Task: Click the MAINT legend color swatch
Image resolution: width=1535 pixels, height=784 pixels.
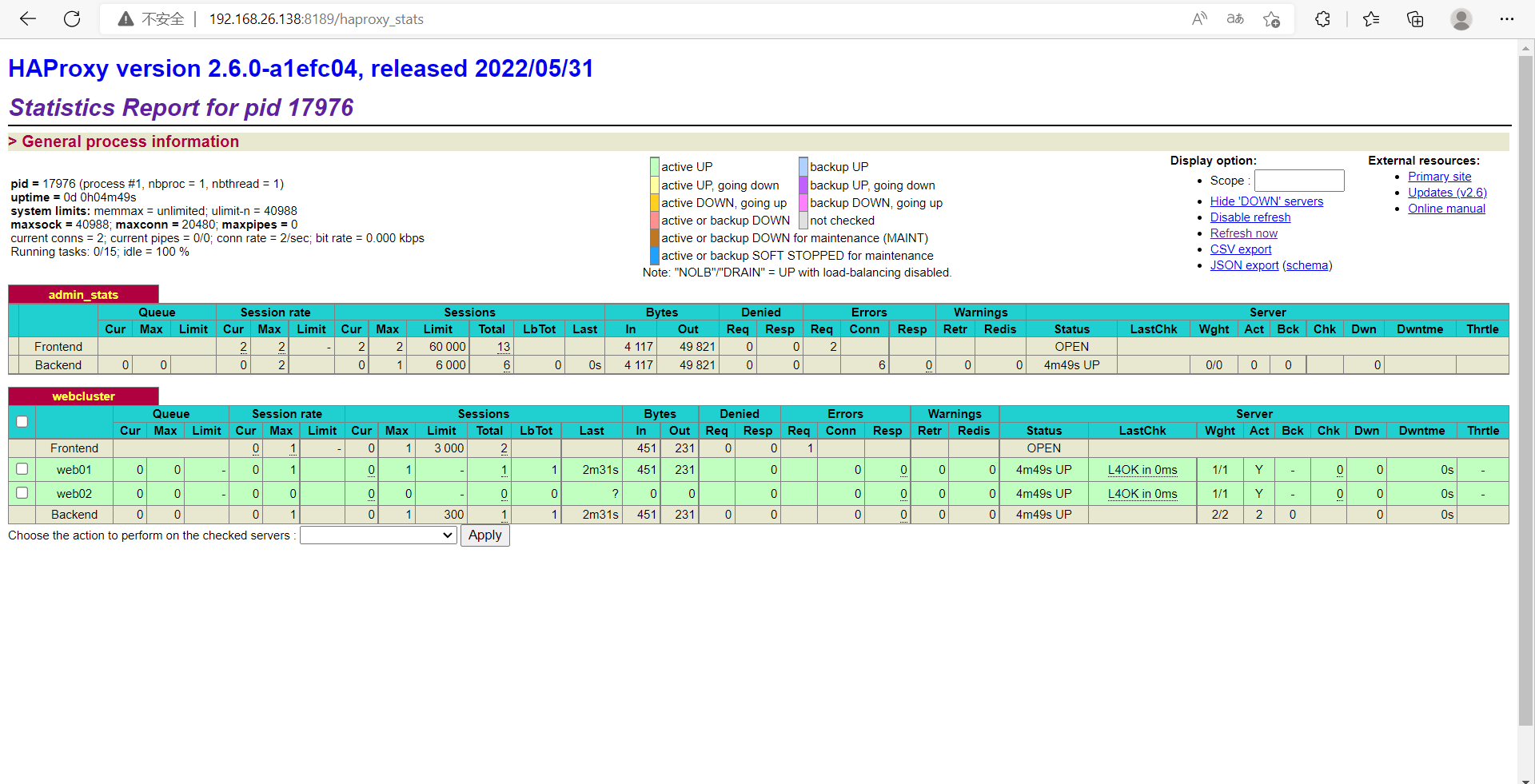Action: 655,238
